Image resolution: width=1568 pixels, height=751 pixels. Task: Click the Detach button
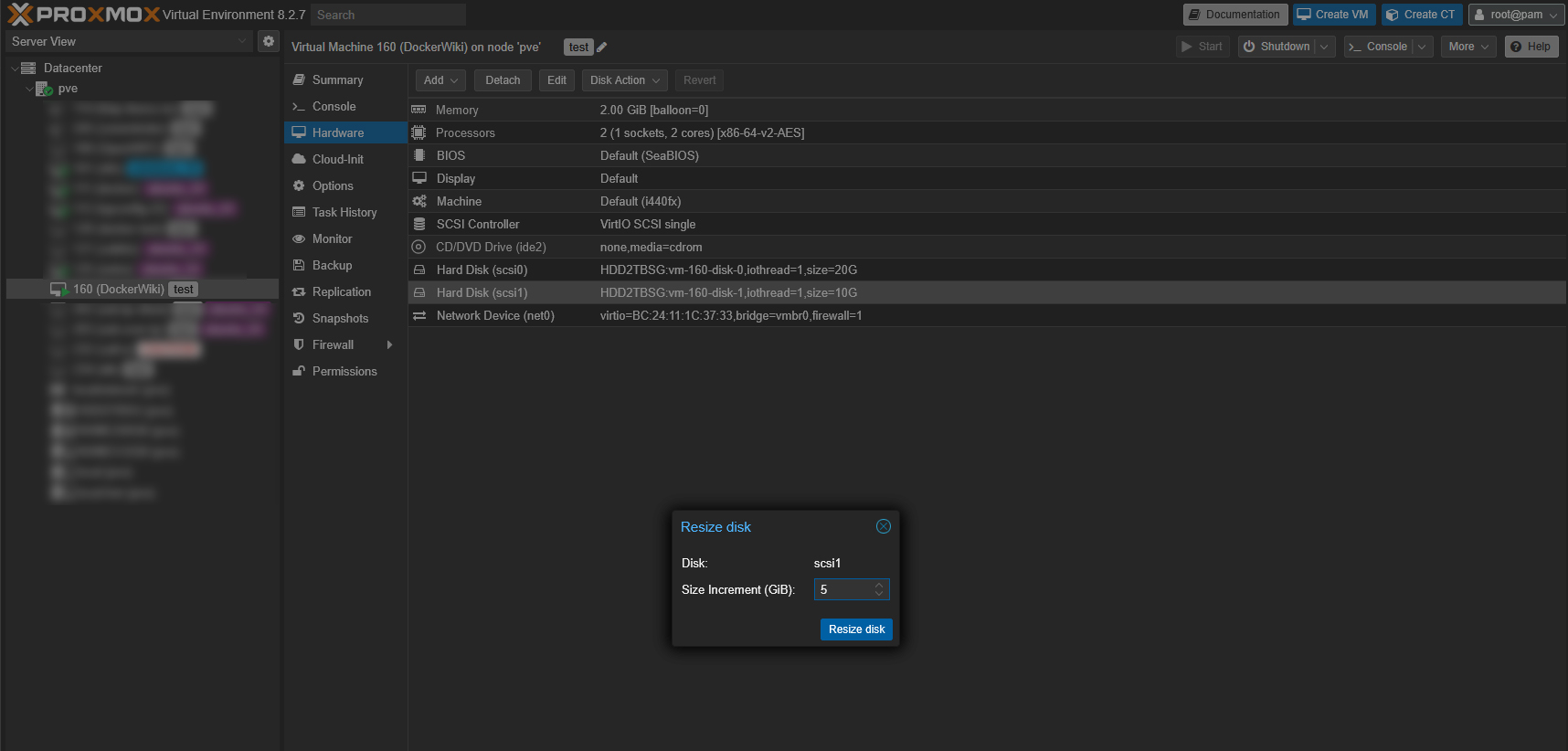(503, 80)
